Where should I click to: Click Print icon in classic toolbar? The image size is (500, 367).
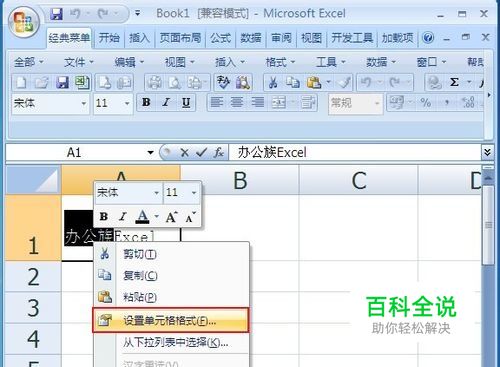click(154, 83)
